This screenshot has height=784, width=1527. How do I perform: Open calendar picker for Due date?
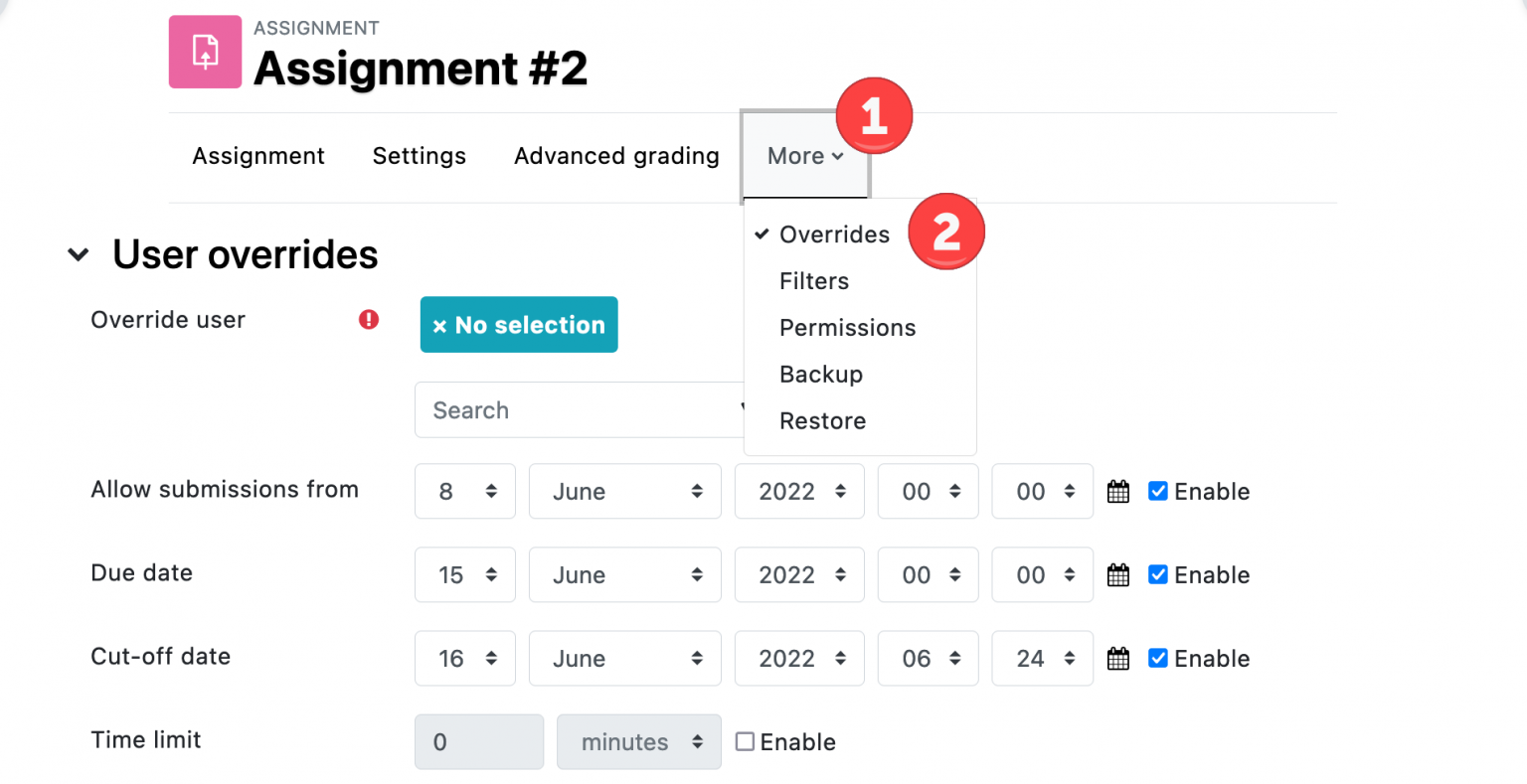[1117, 574]
